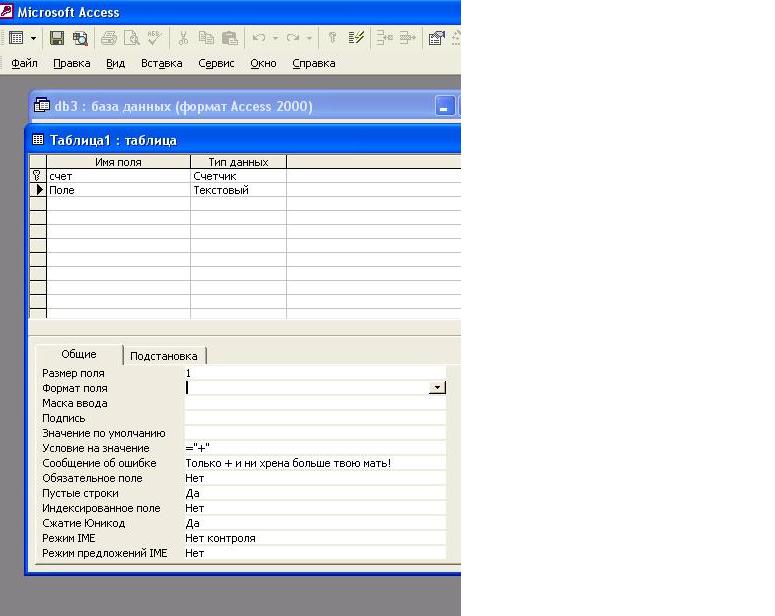
Task: Select the счет row key selector
Action: coord(38,176)
